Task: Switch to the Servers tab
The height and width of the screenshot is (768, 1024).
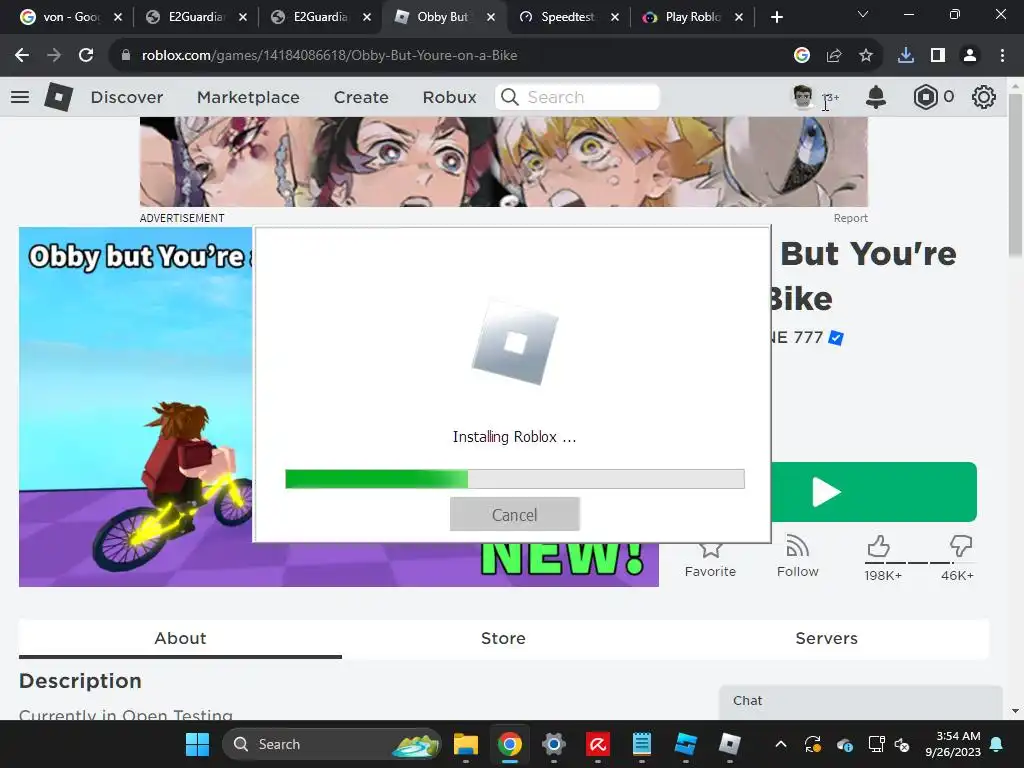Action: click(826, 638)
